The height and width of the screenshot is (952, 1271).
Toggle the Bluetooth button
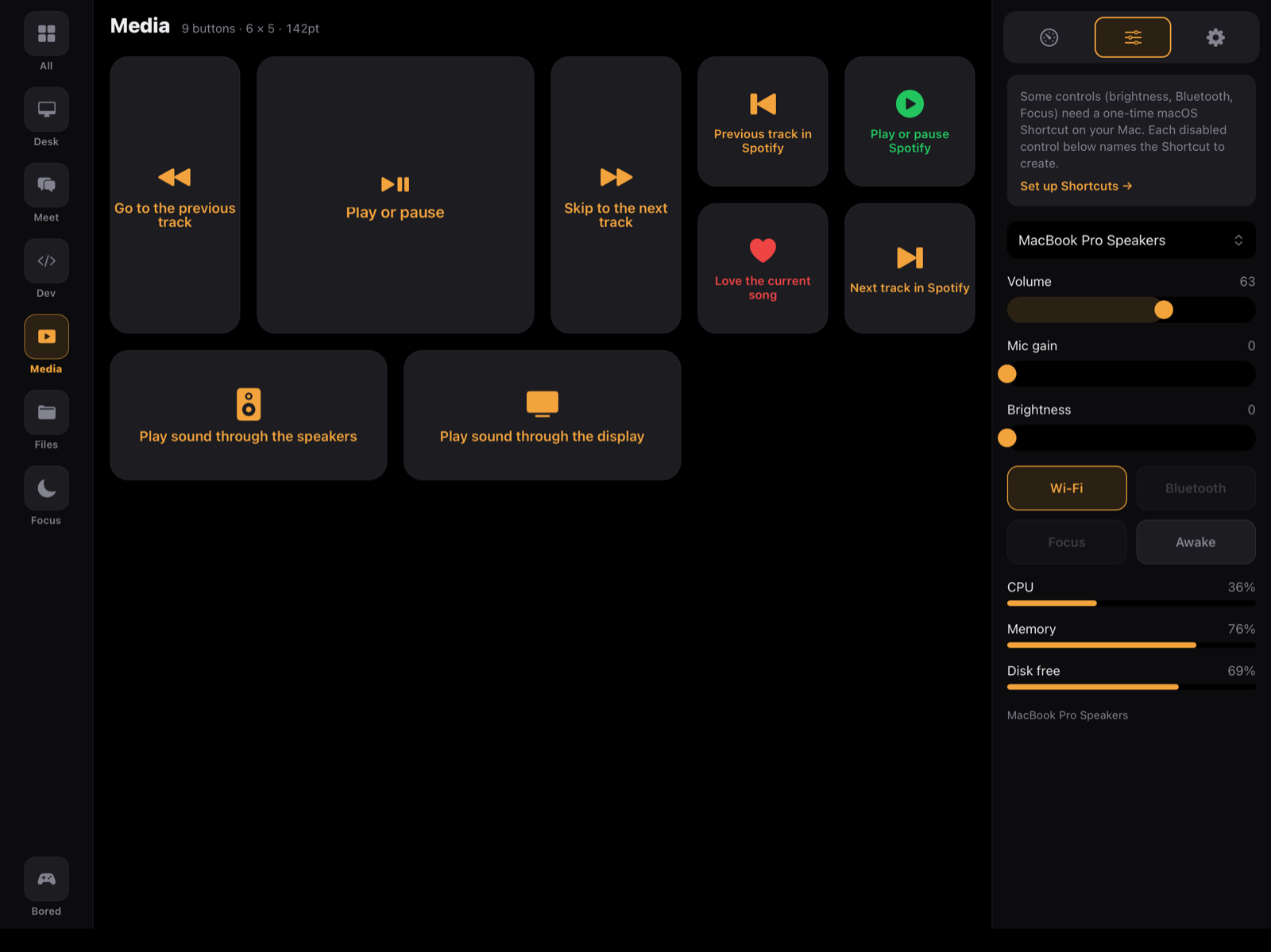coord(1196,488)
